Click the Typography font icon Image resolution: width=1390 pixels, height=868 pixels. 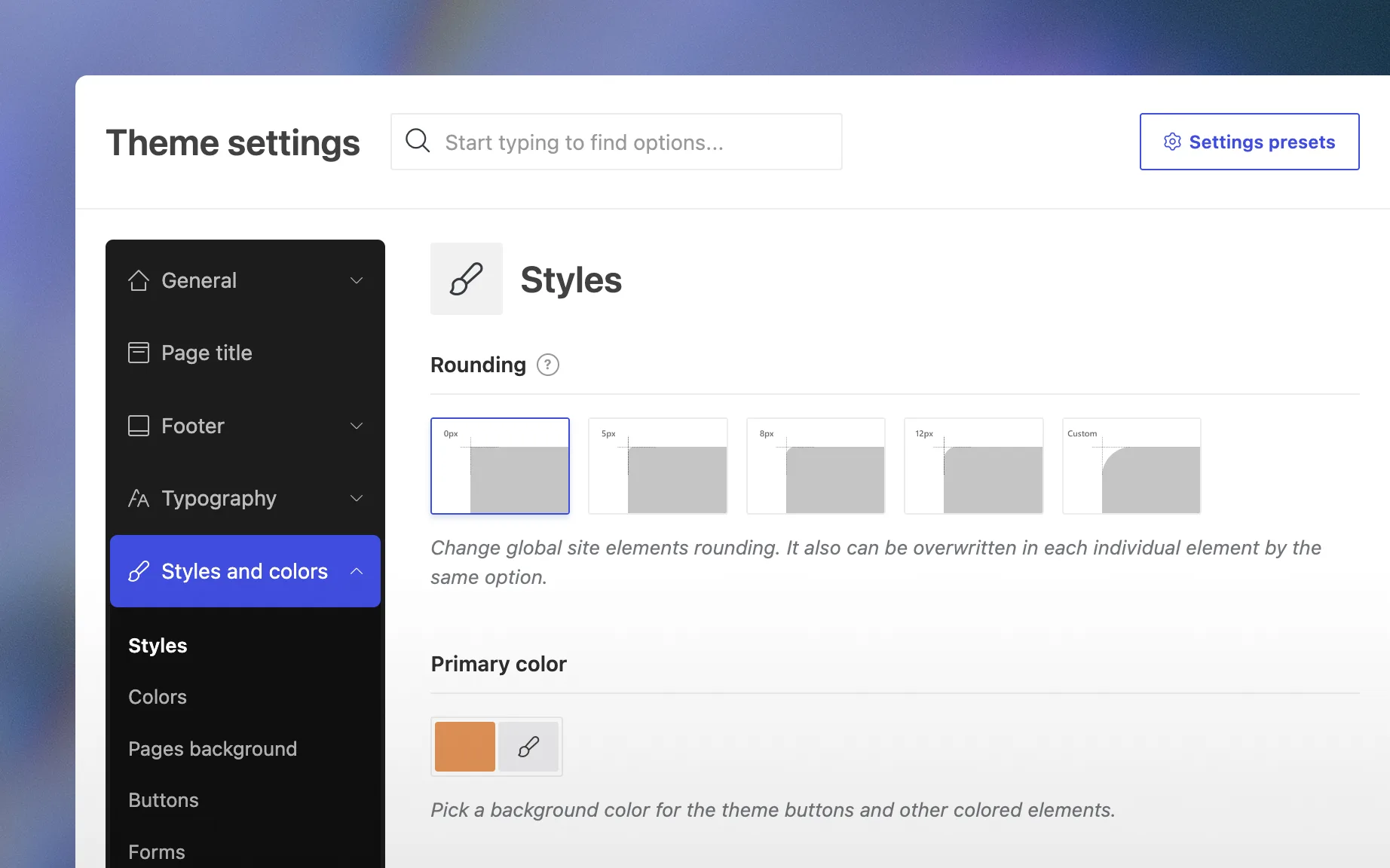pyautogui.click(x=139, y=498)
